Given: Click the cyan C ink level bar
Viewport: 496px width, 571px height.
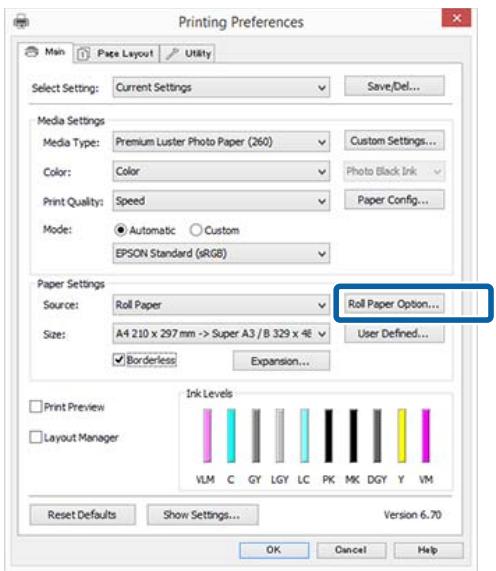Looking at the screenshot, I should tap(231, 436).
